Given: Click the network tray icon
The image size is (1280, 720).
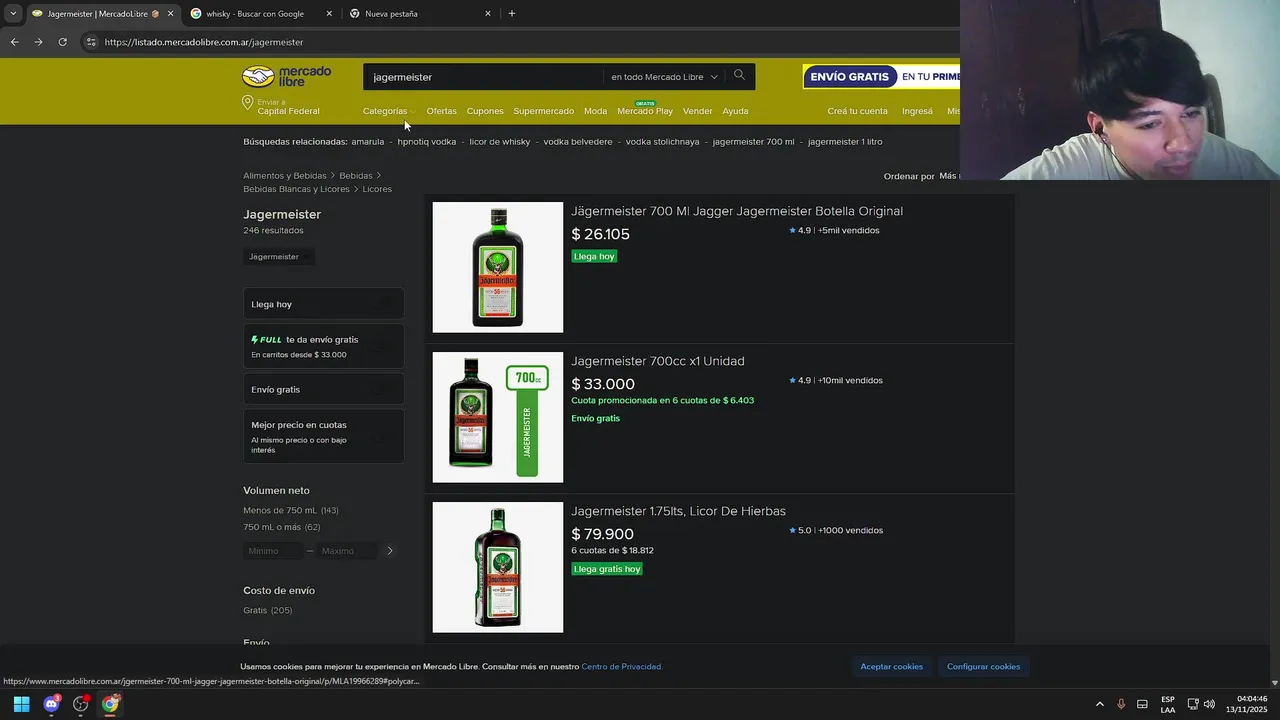Looking at the screenshot, I should click(1193, 704).
